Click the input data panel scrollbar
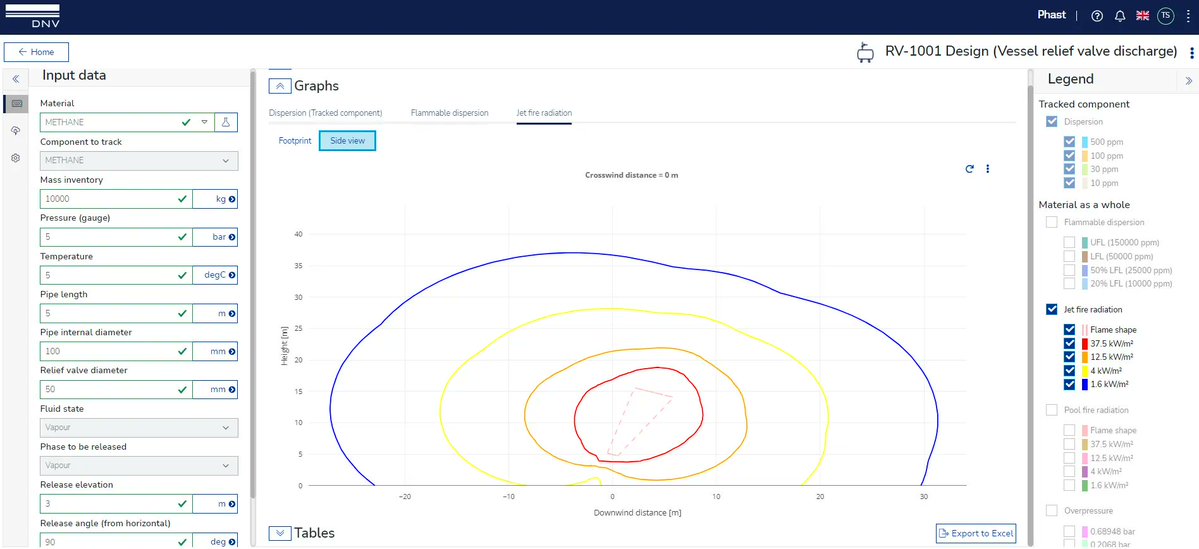Image resolution: width=1199 pixels, height=549 pixels. [x=252, y=283]
